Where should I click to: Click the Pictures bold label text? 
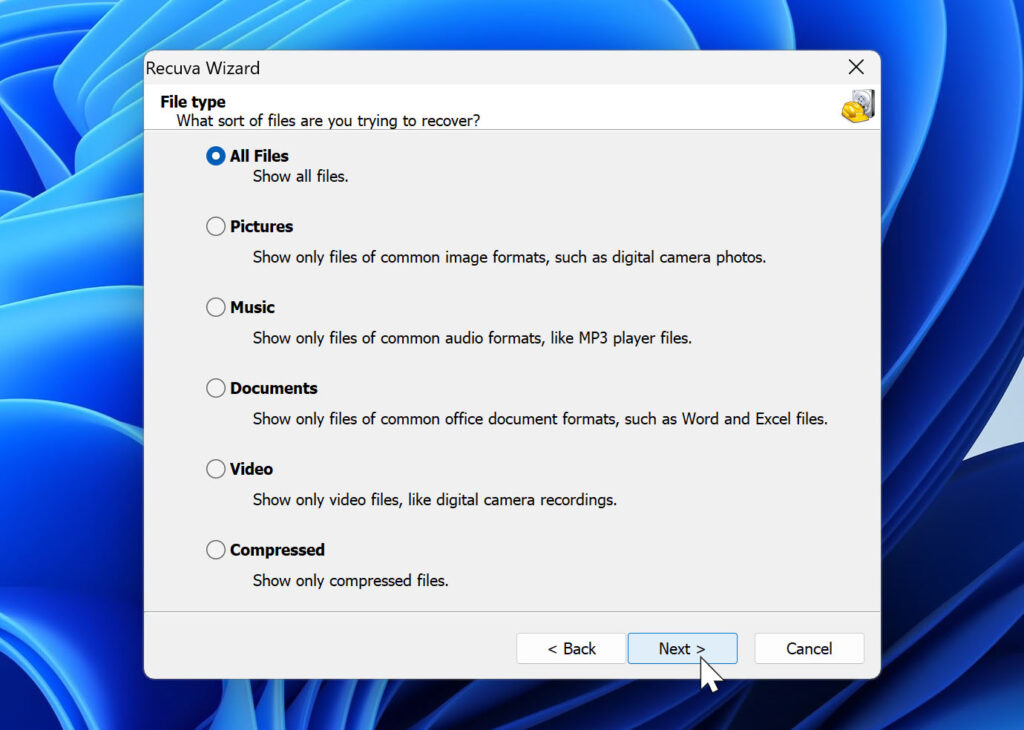260,226
